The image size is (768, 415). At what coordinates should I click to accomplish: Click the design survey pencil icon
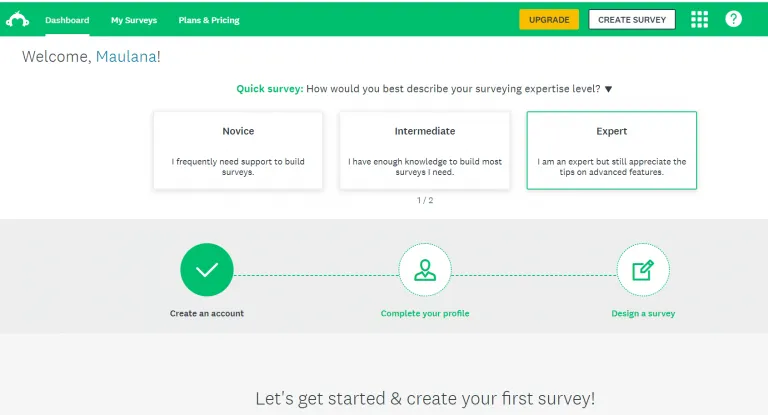(643, 269)
